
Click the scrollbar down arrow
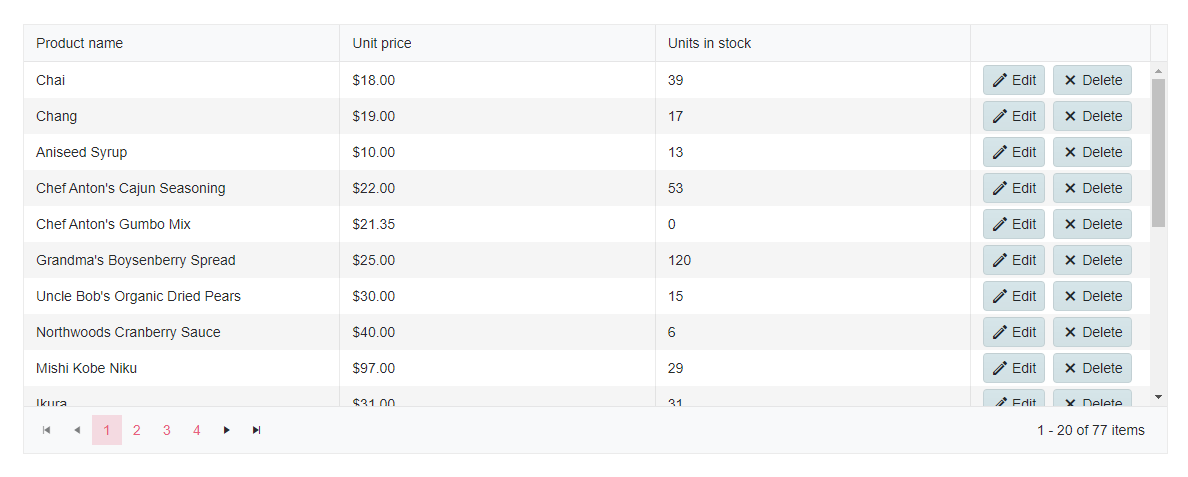pyautogui.click(x=1158, y=397)
